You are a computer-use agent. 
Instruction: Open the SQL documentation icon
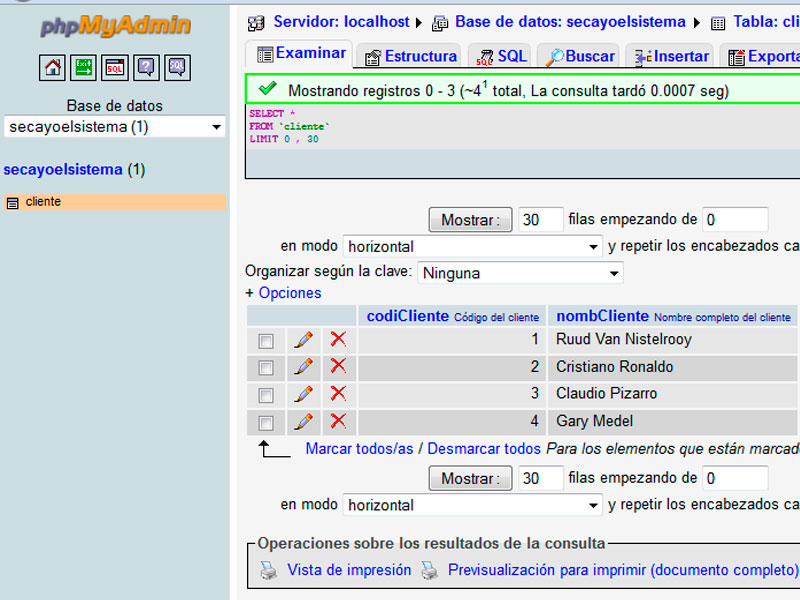[x=177, y=68]
